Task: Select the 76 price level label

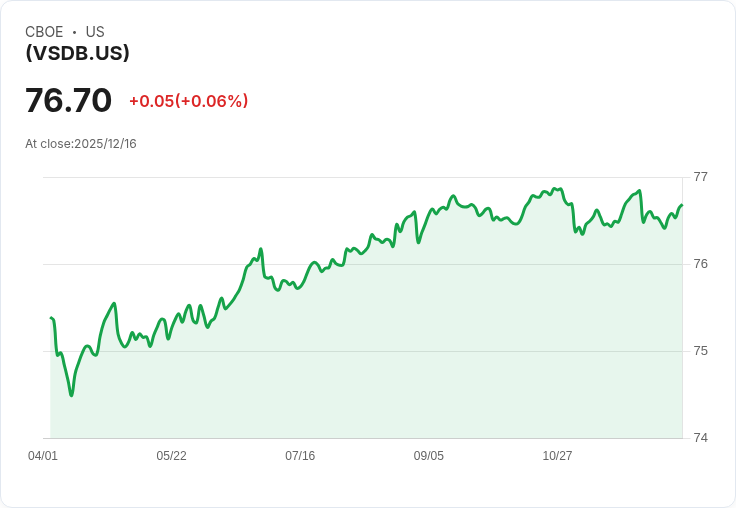Action: point(700,264)
